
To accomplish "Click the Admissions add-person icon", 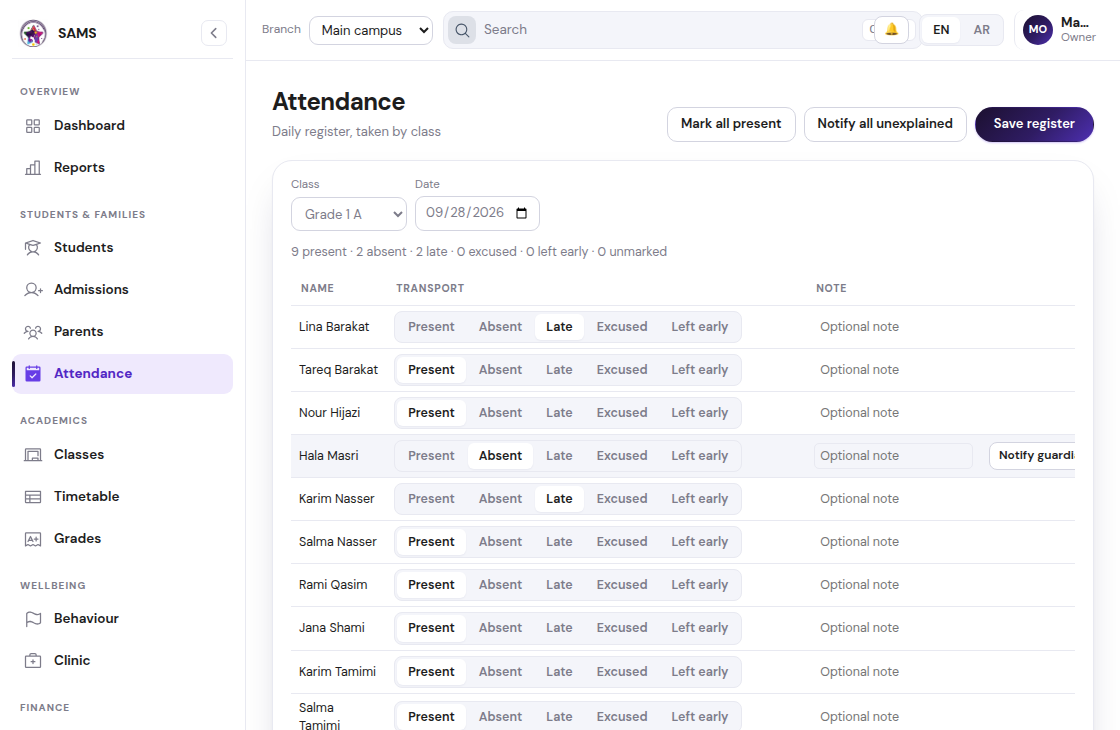I will click(33, 289).
